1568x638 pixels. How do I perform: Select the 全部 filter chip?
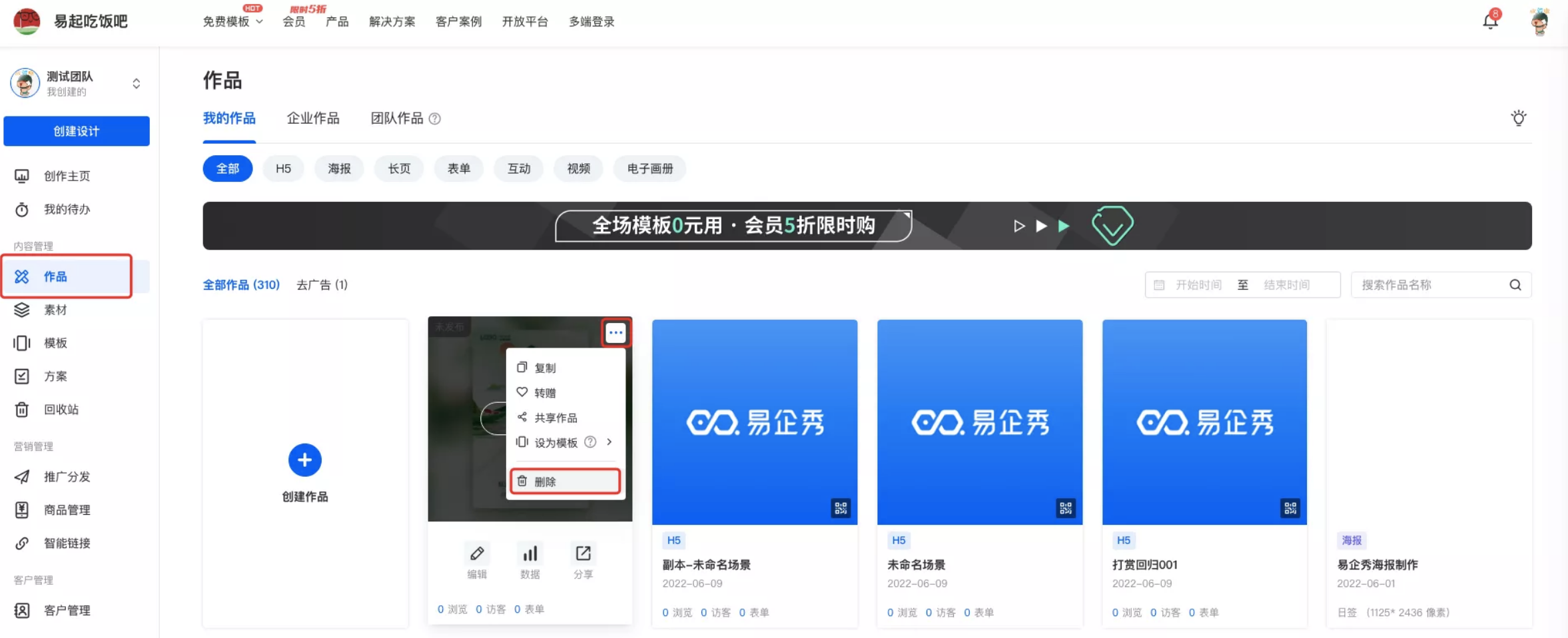(228, 168)
